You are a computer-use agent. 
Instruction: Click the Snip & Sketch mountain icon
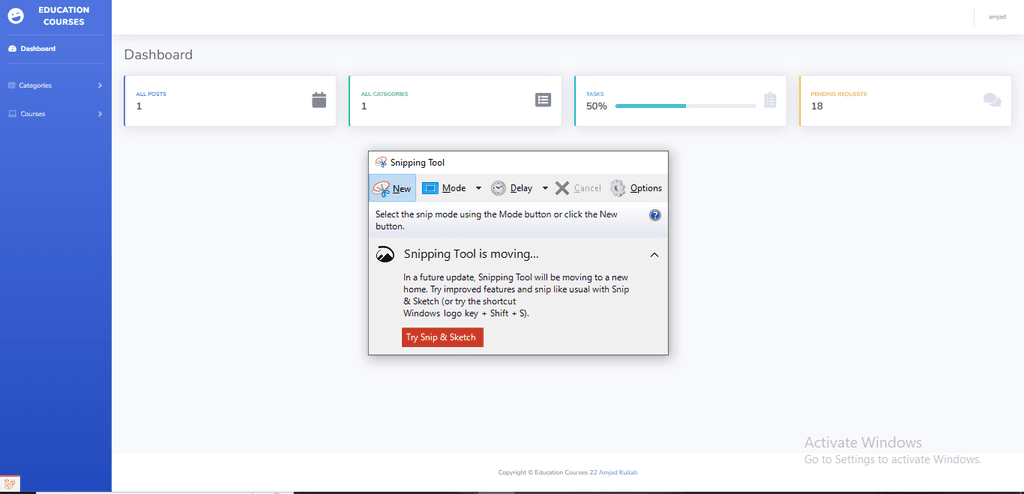coord(385,254)
